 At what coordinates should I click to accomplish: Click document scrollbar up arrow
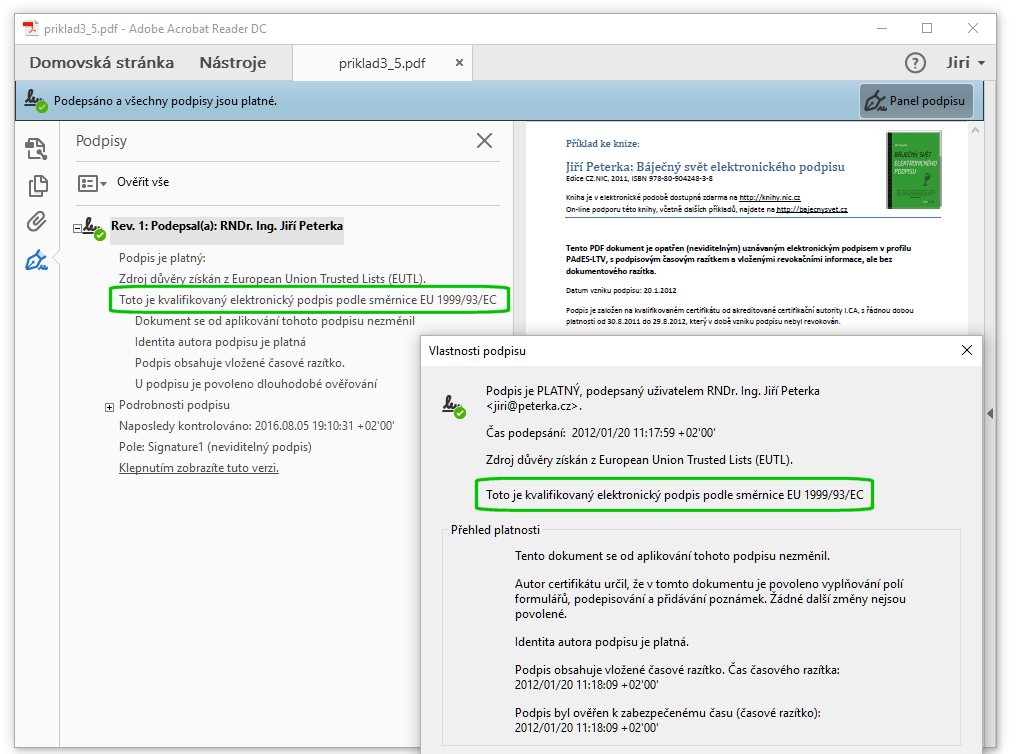pos(975,130)
